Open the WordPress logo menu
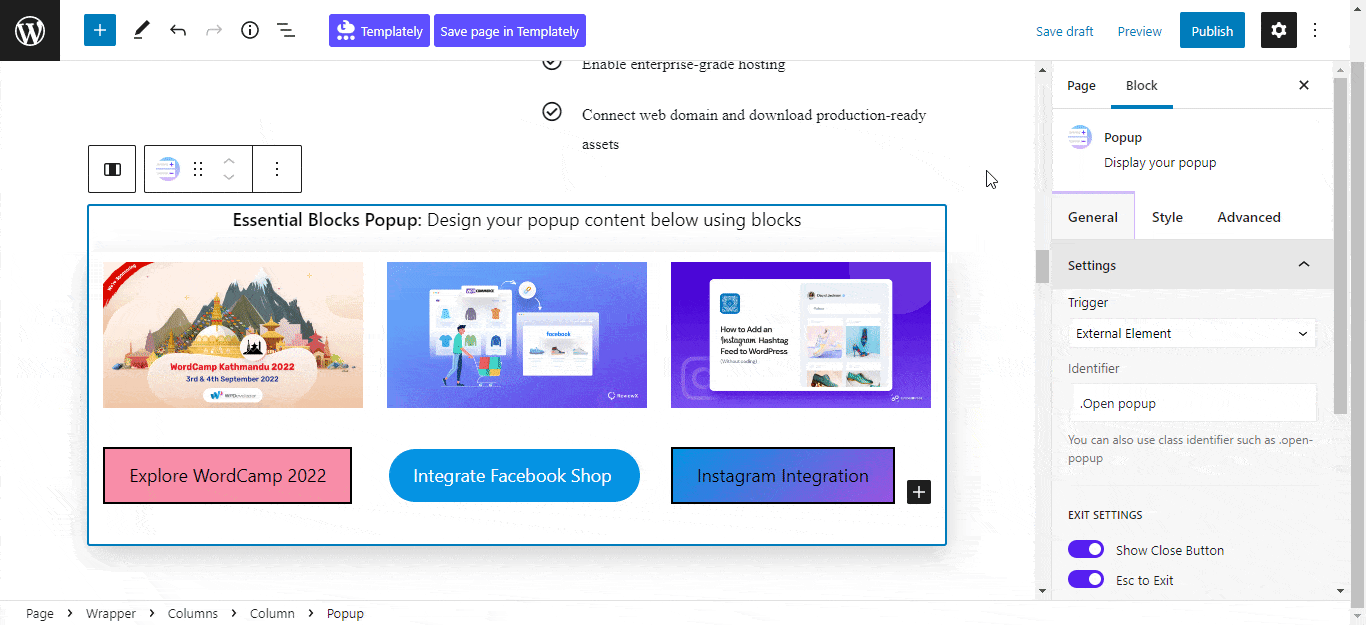 pyautogui.click(x=30, y=30)
